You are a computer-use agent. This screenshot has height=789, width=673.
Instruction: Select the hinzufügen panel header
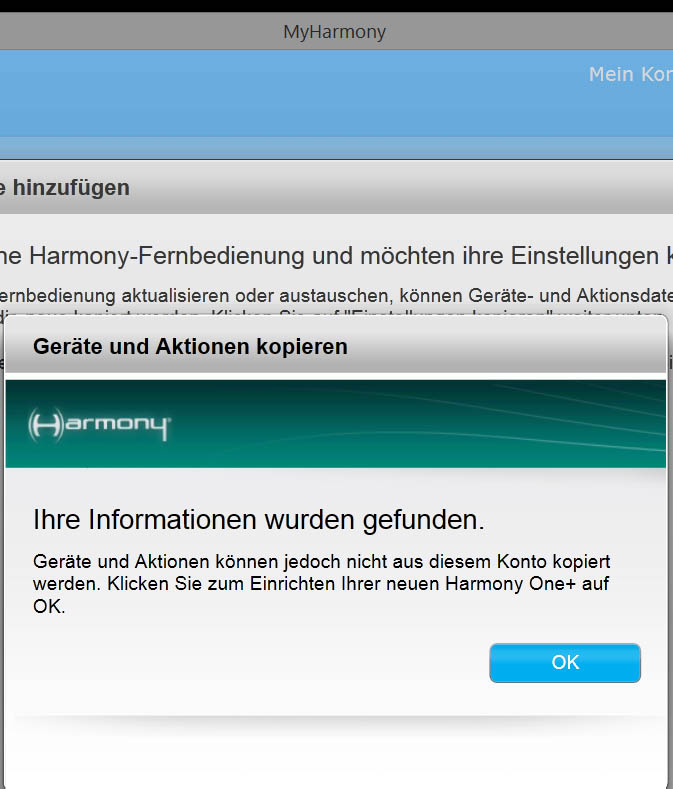pyautogui.click(x=70, y=187)
